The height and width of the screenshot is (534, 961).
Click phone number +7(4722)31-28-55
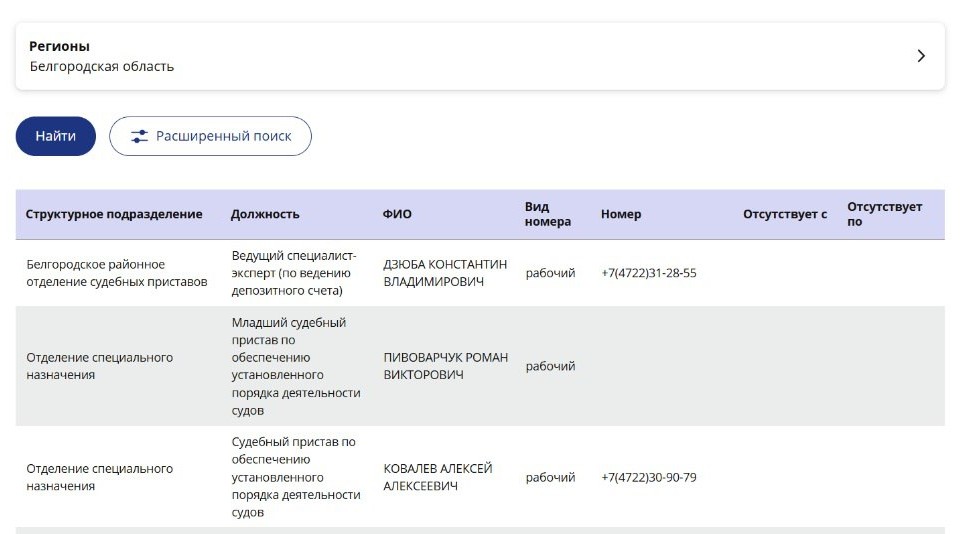click(x=648, y=273)
